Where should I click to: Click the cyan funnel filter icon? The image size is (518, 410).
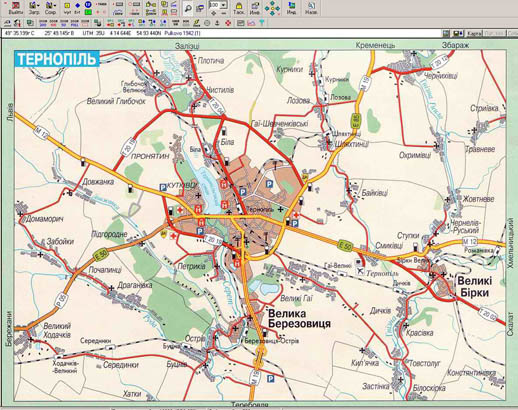click(x=262, y=23)
